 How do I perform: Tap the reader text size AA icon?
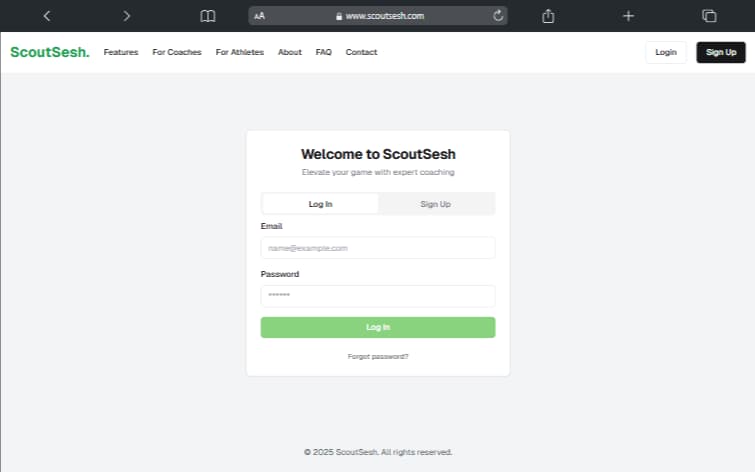(x=260, y=16)
